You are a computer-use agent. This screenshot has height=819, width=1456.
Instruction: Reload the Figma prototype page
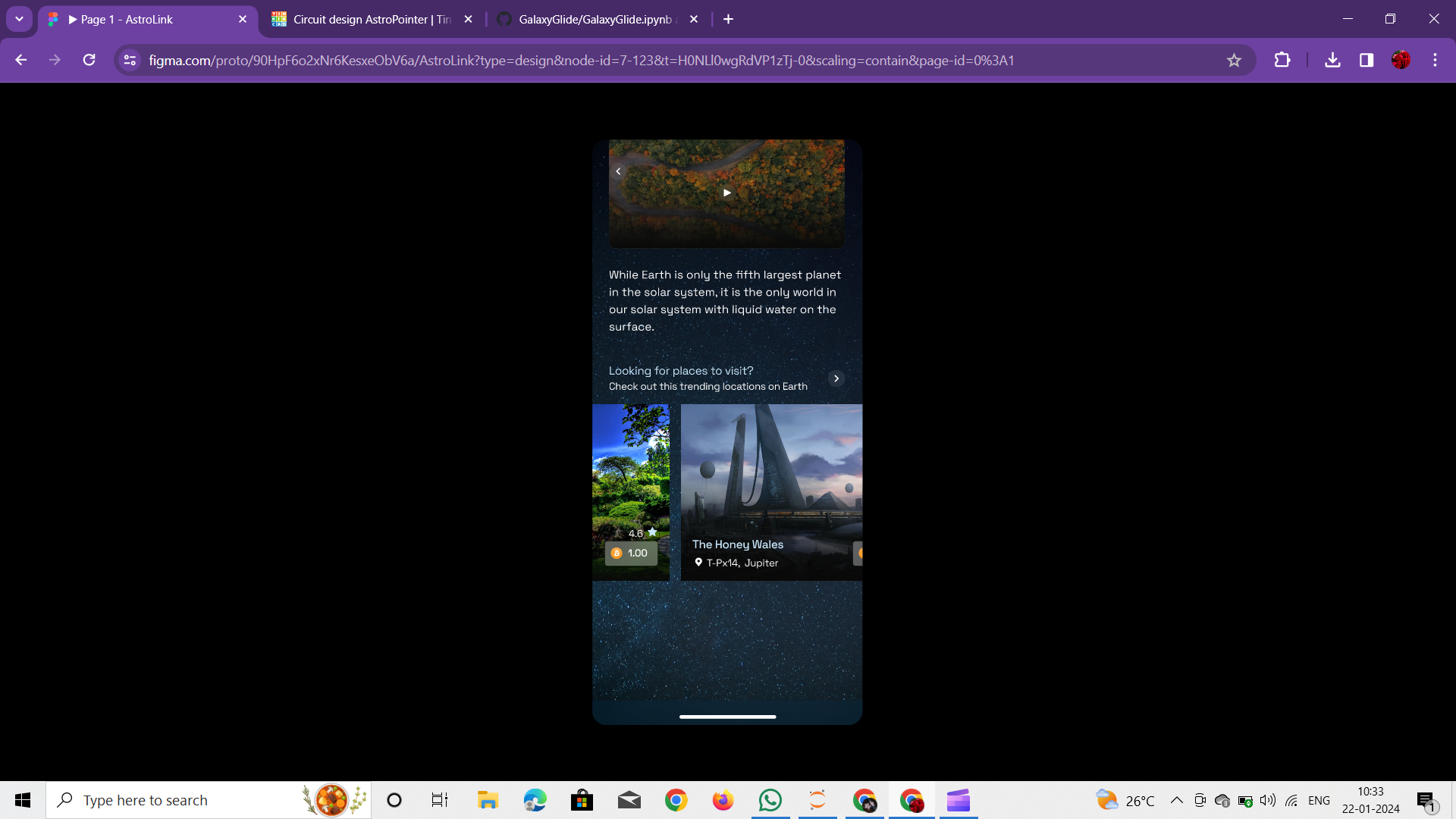[89, 61]
